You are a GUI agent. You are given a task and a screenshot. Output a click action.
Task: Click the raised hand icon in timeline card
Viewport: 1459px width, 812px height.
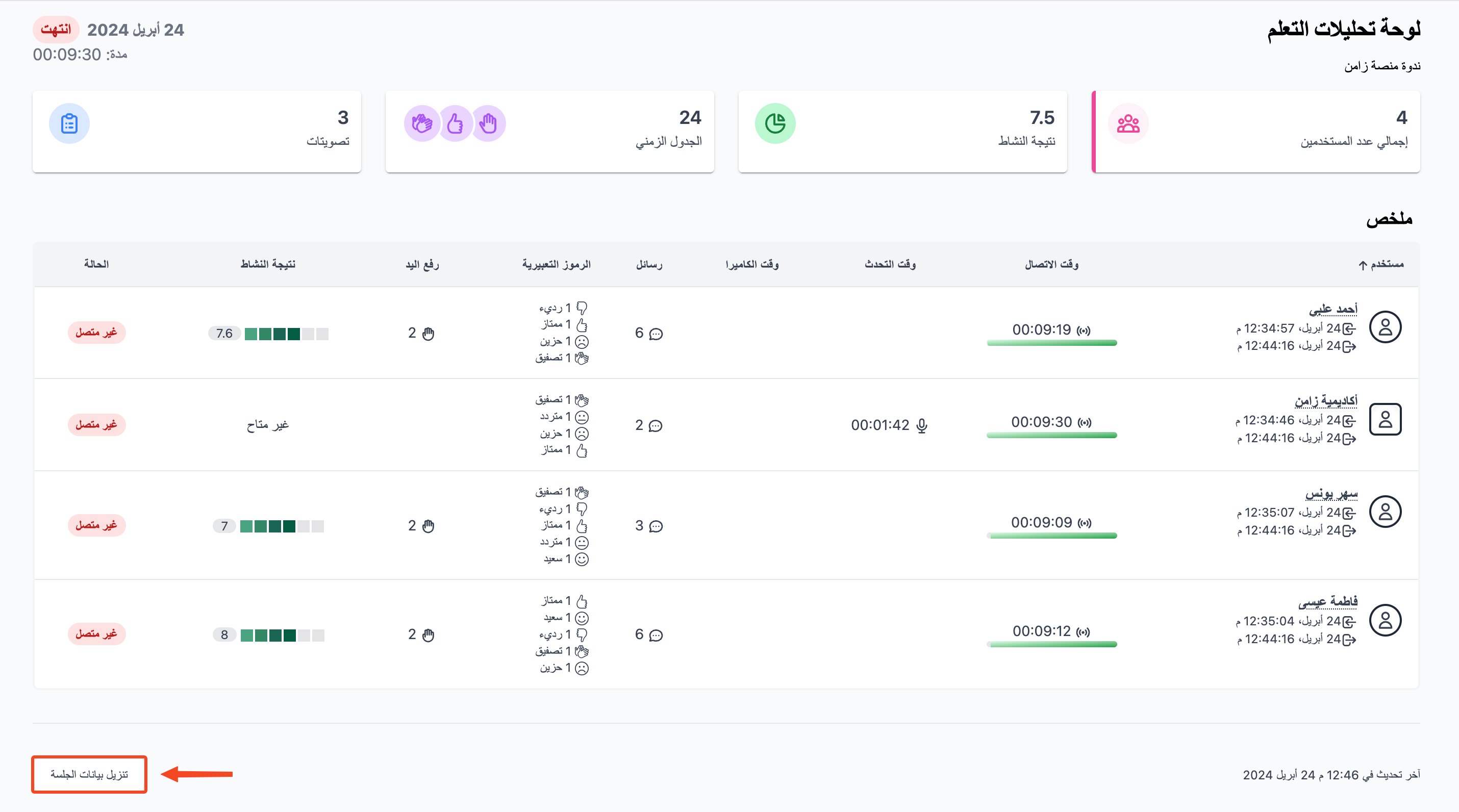click(x=488, y=123)
